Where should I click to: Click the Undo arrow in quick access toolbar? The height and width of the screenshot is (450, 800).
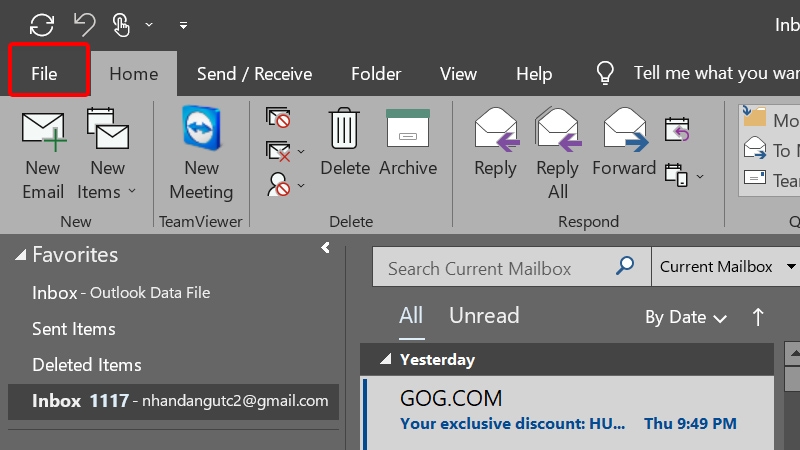(84, 24)
